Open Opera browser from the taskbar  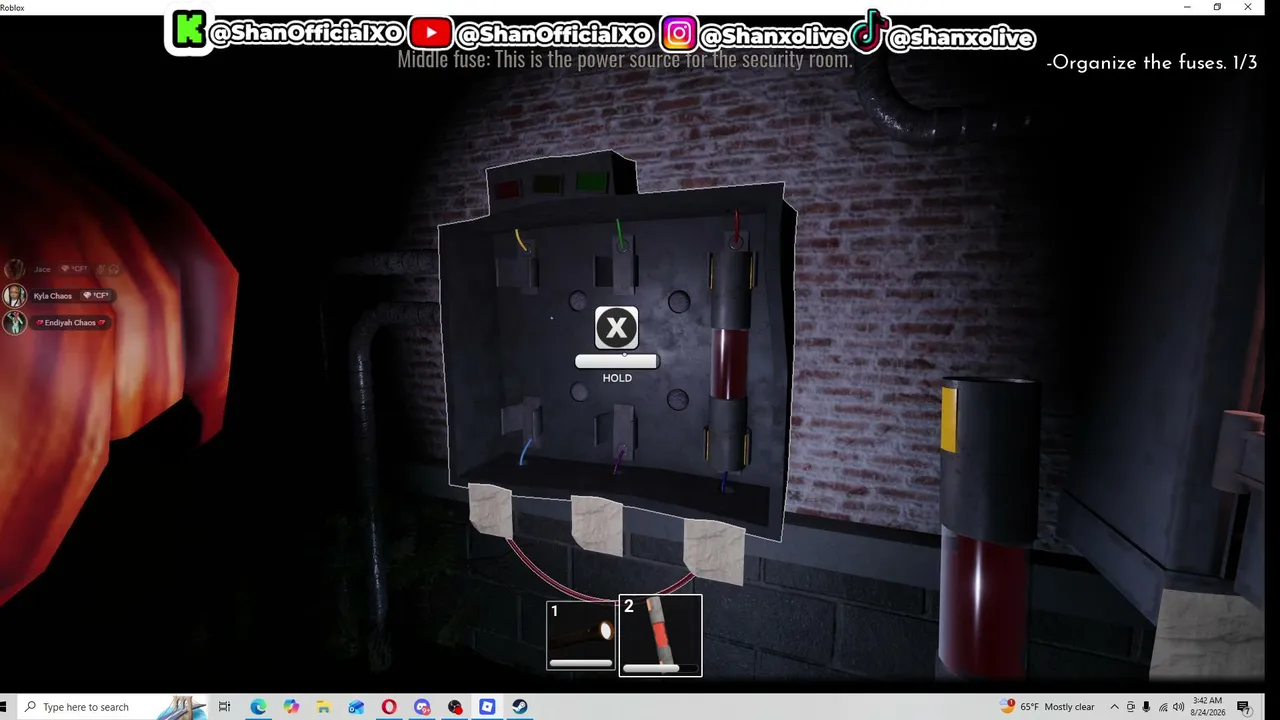389,707
